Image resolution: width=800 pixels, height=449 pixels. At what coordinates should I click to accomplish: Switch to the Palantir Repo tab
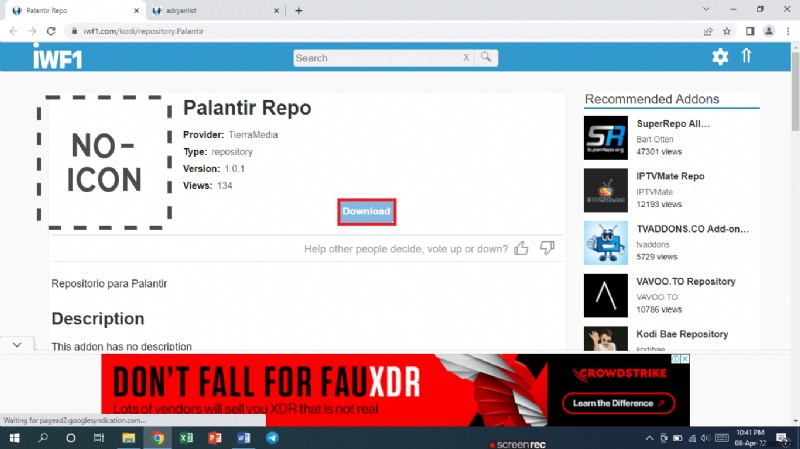point(75,10)
